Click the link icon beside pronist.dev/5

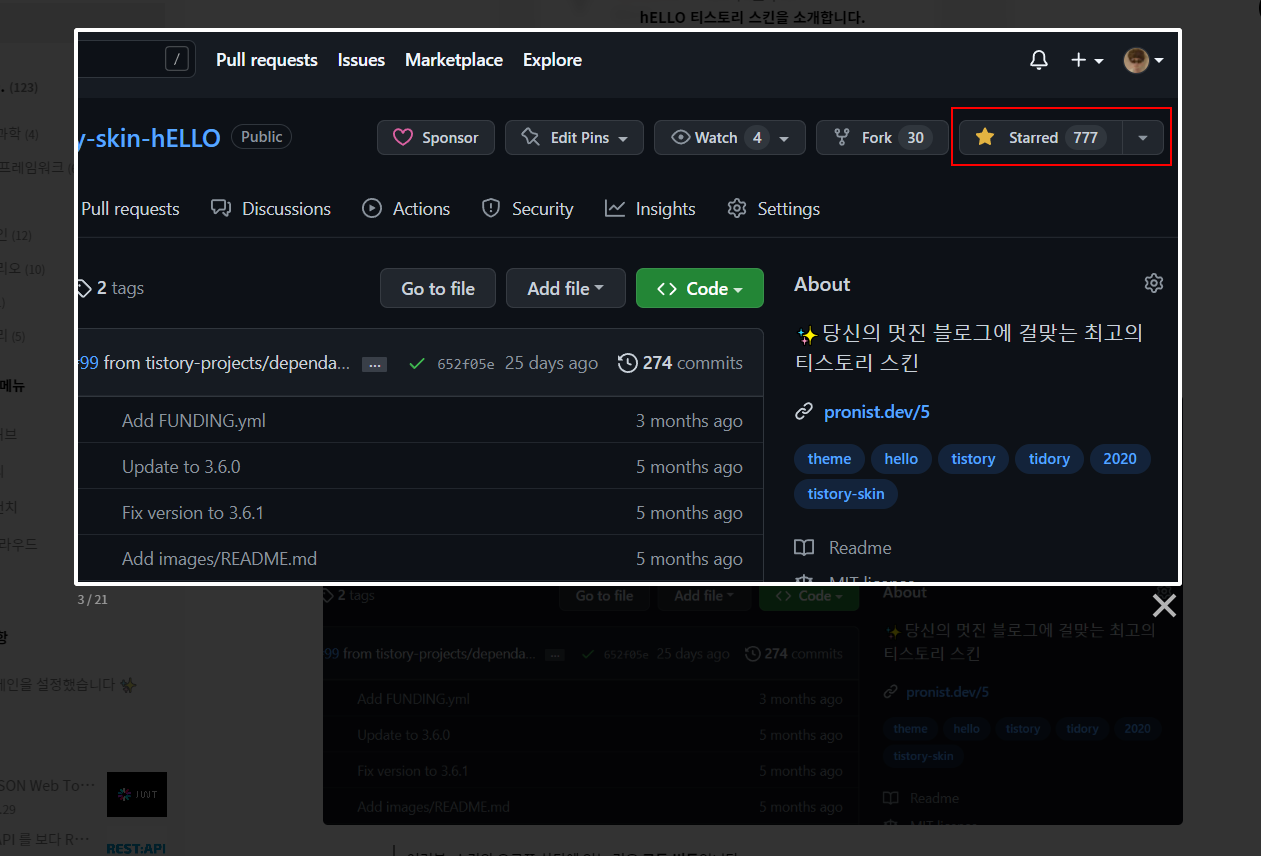point(804,410)
